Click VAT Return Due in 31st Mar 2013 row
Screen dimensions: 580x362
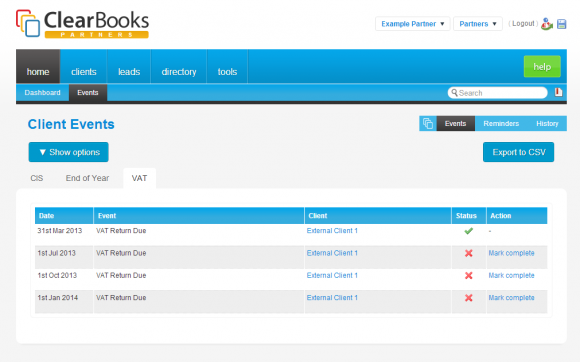click(x=121, y=231)
